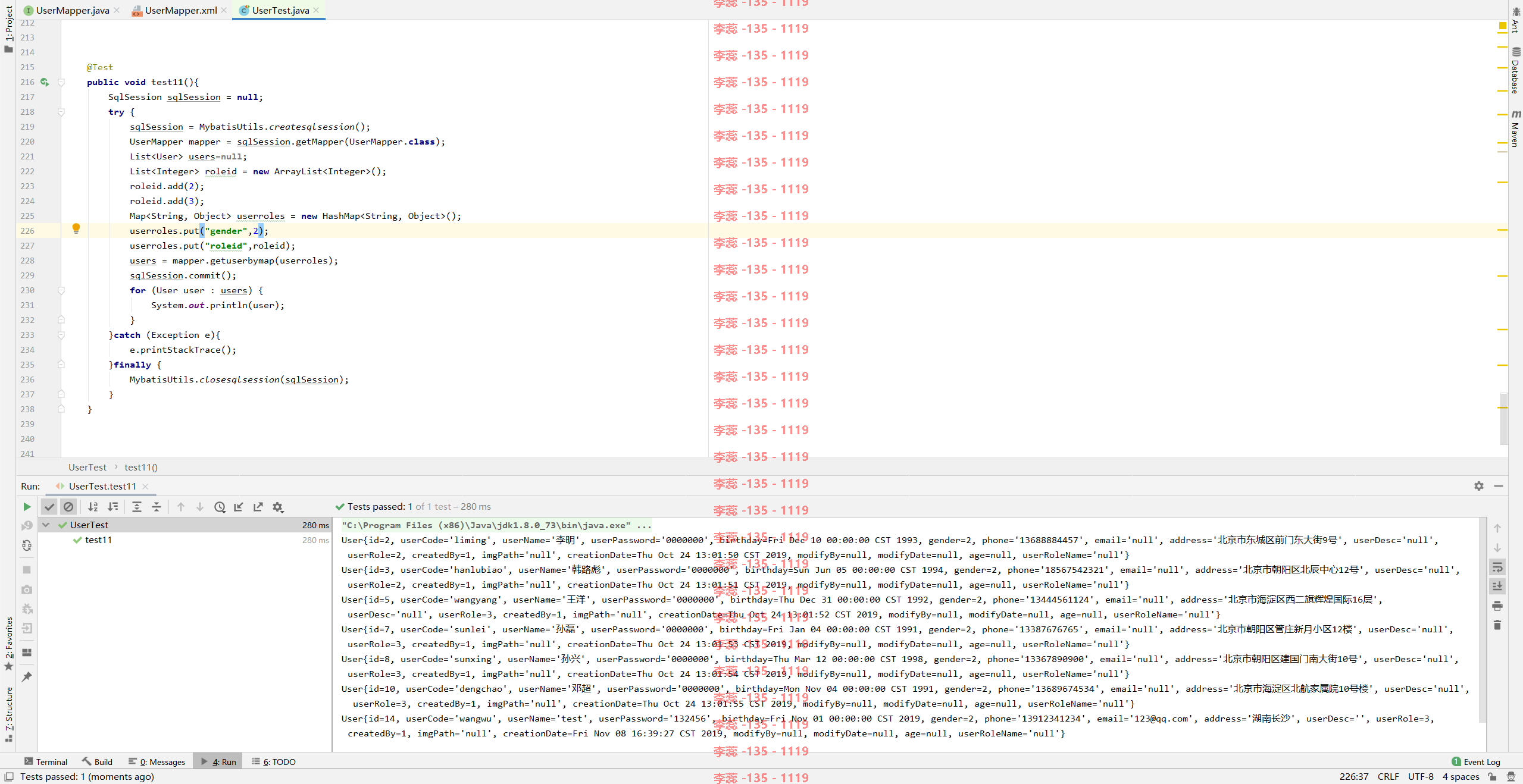This screenshot has height=784, width=1523.
Task: Pin the Run tab with the pin icon
Action: pyautogui.click(x=27, y=677)
